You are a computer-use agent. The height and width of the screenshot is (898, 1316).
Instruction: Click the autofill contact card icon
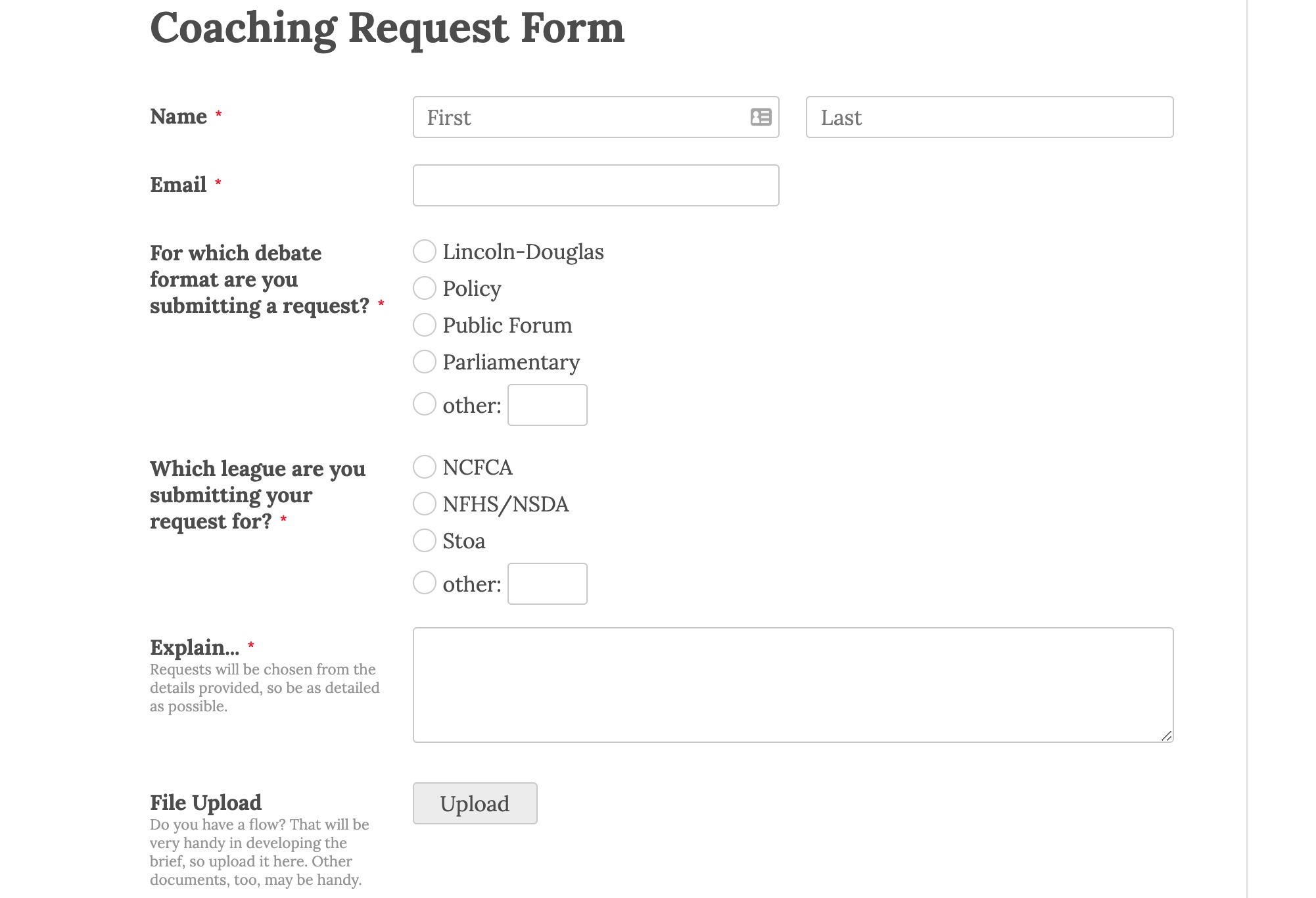coord(761,117)
